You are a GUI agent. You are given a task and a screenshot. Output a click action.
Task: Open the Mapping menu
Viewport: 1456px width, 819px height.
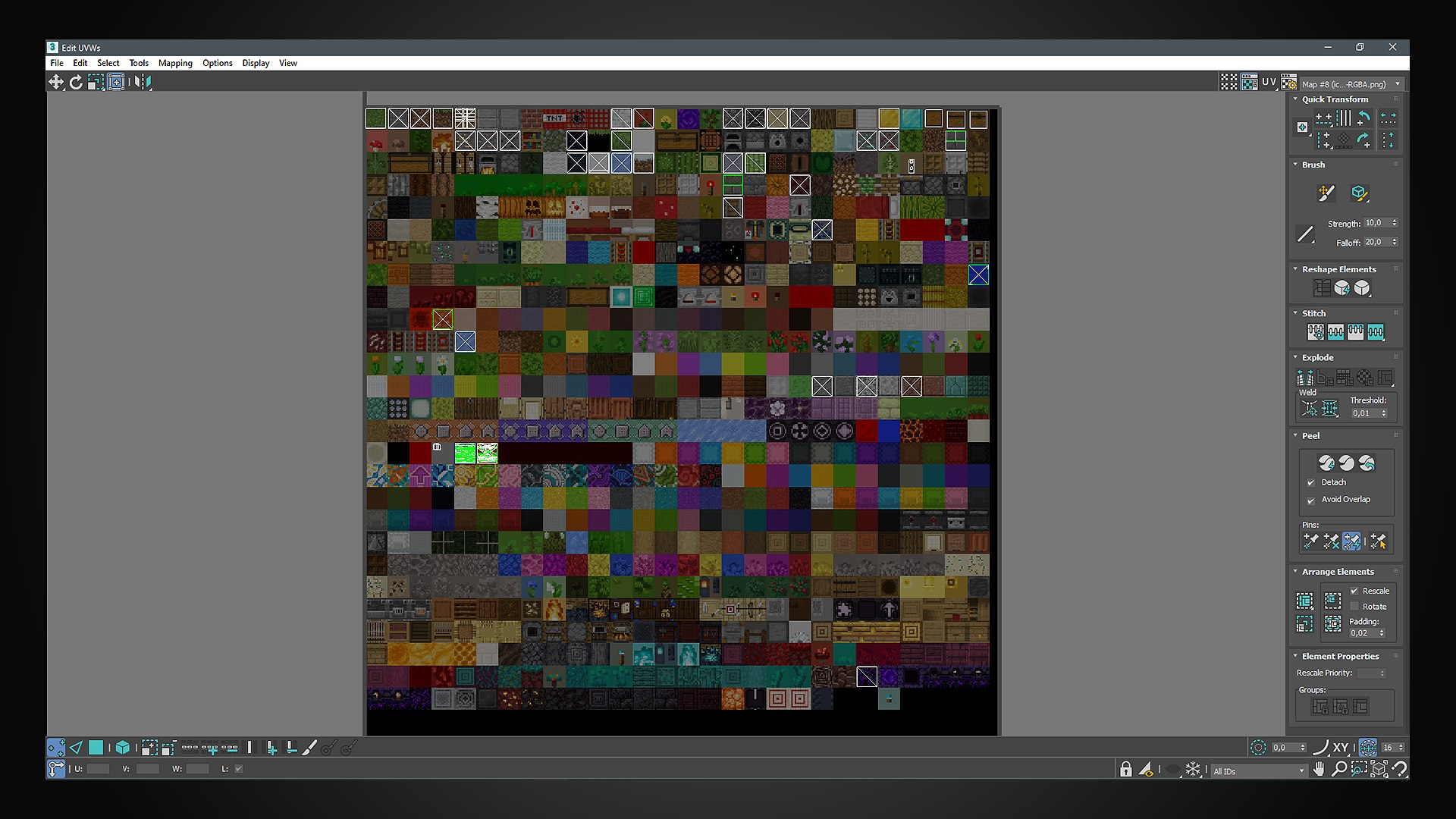[175, 63]
